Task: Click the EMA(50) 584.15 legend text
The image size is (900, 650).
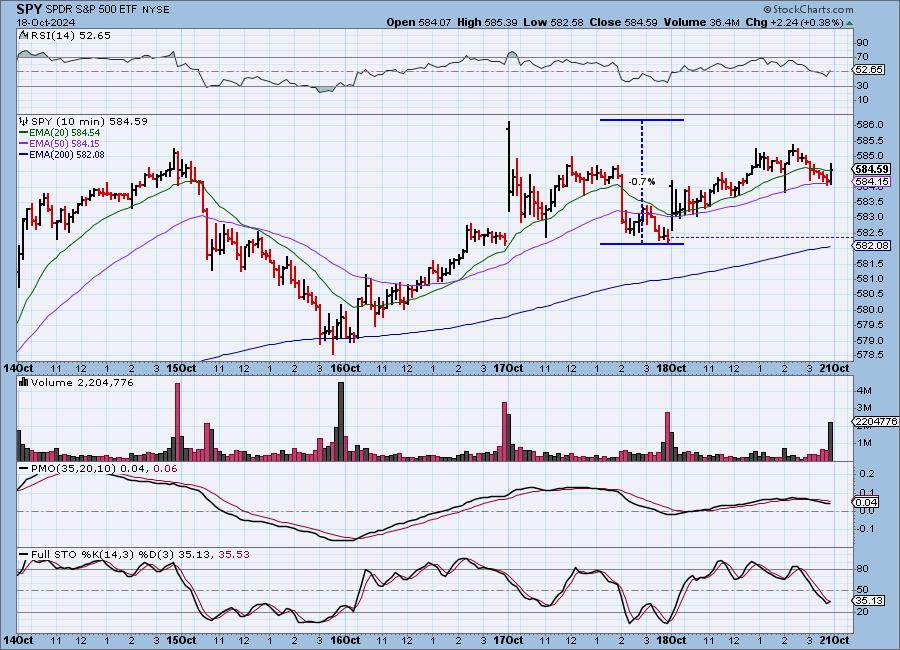Action: pyautogui.click(x=64, y=144)
